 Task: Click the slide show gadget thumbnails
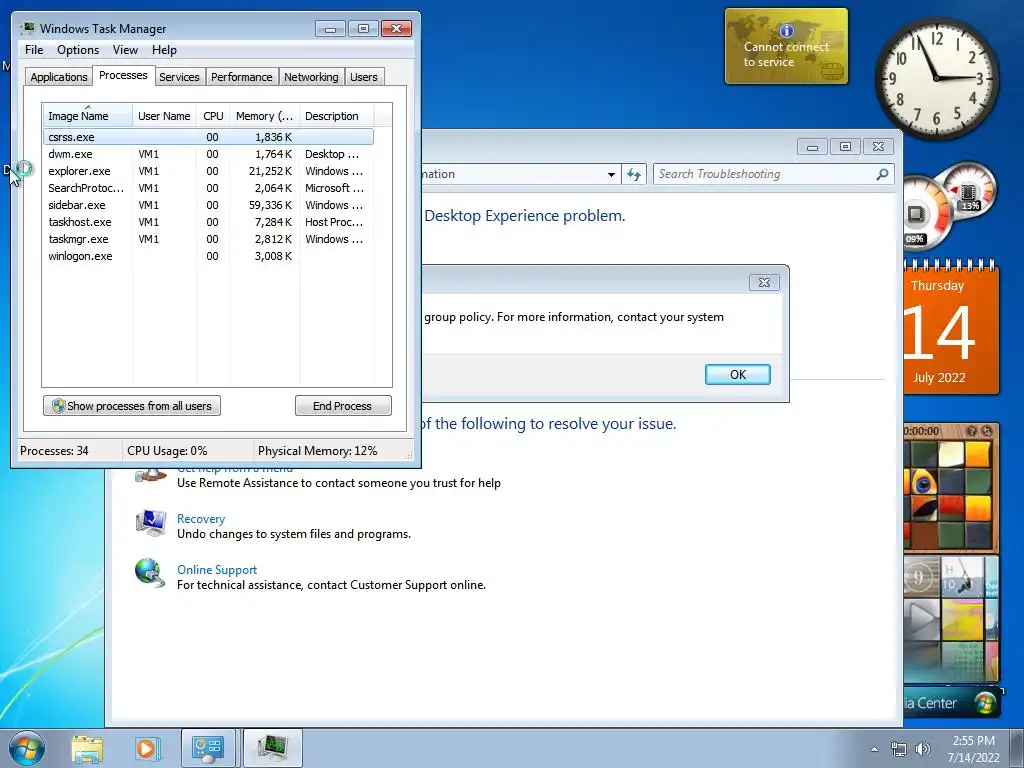(x=951, y=619)
